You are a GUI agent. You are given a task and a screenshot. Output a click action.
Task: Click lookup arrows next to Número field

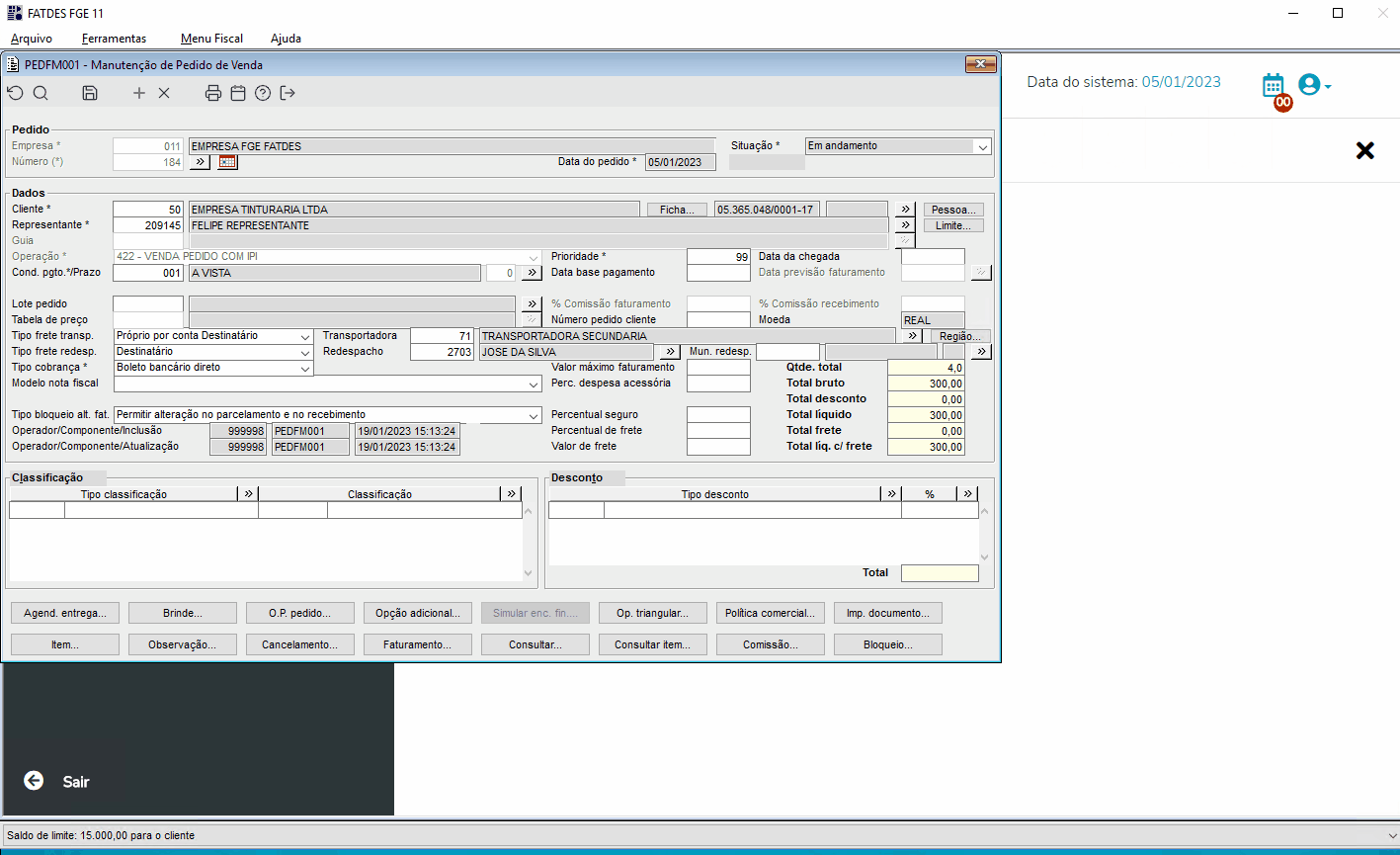pos(200,162)
